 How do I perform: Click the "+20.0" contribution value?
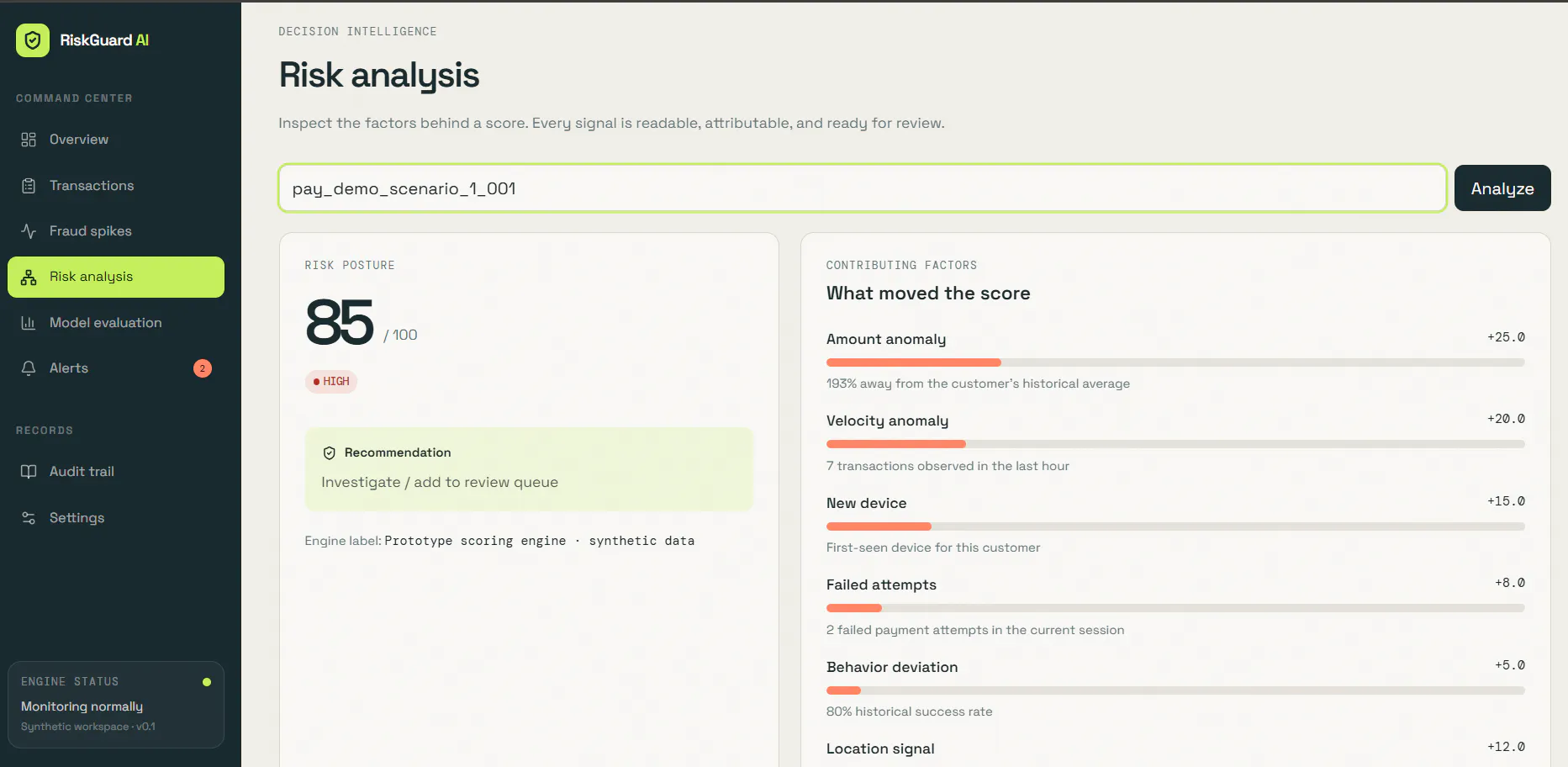click(x=1506, y=419)
